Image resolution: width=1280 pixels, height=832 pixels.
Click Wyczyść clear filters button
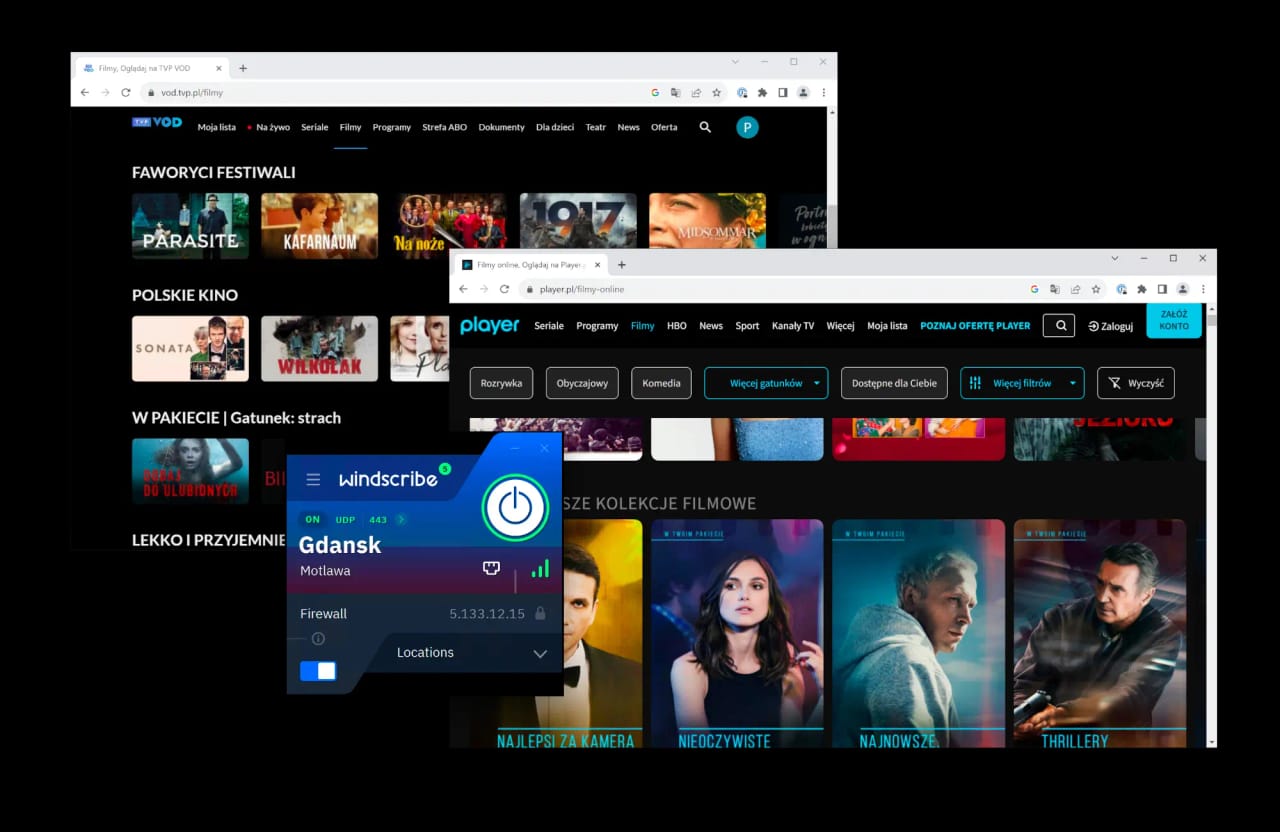click(x=1136, y=383)
